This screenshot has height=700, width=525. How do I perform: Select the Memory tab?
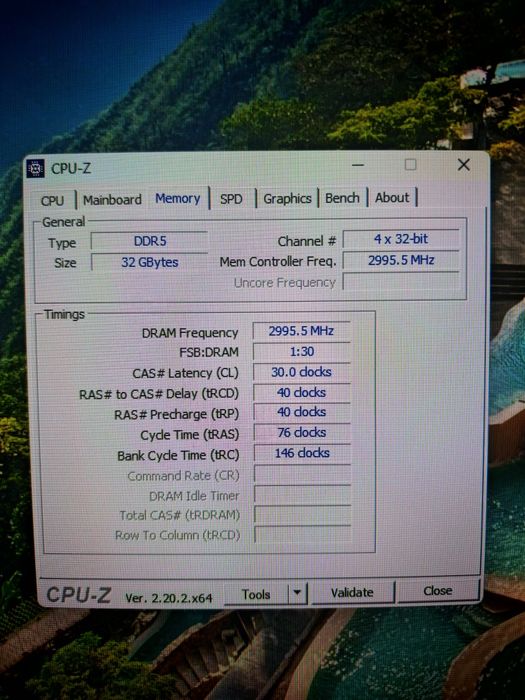(x=178, y=198)
